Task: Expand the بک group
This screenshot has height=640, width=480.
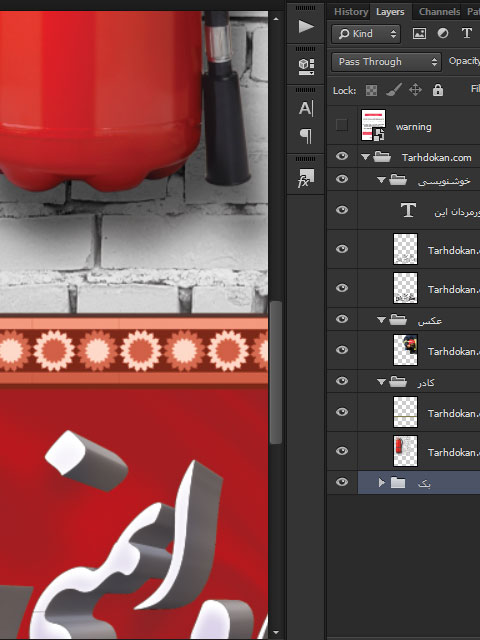Action: click(381, 483)
